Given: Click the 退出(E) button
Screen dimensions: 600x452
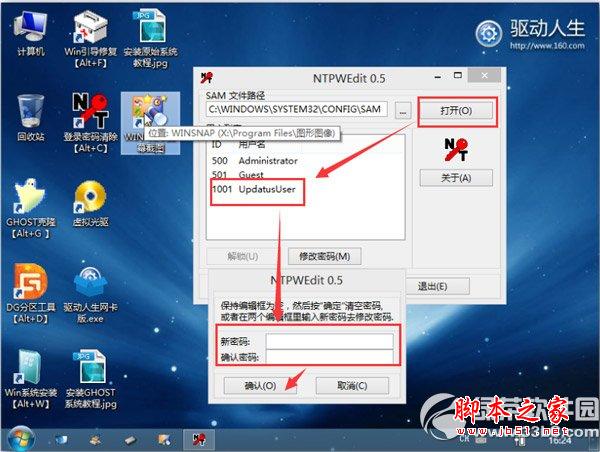Looking at the screenshot, I should click(x=432, y=286).
